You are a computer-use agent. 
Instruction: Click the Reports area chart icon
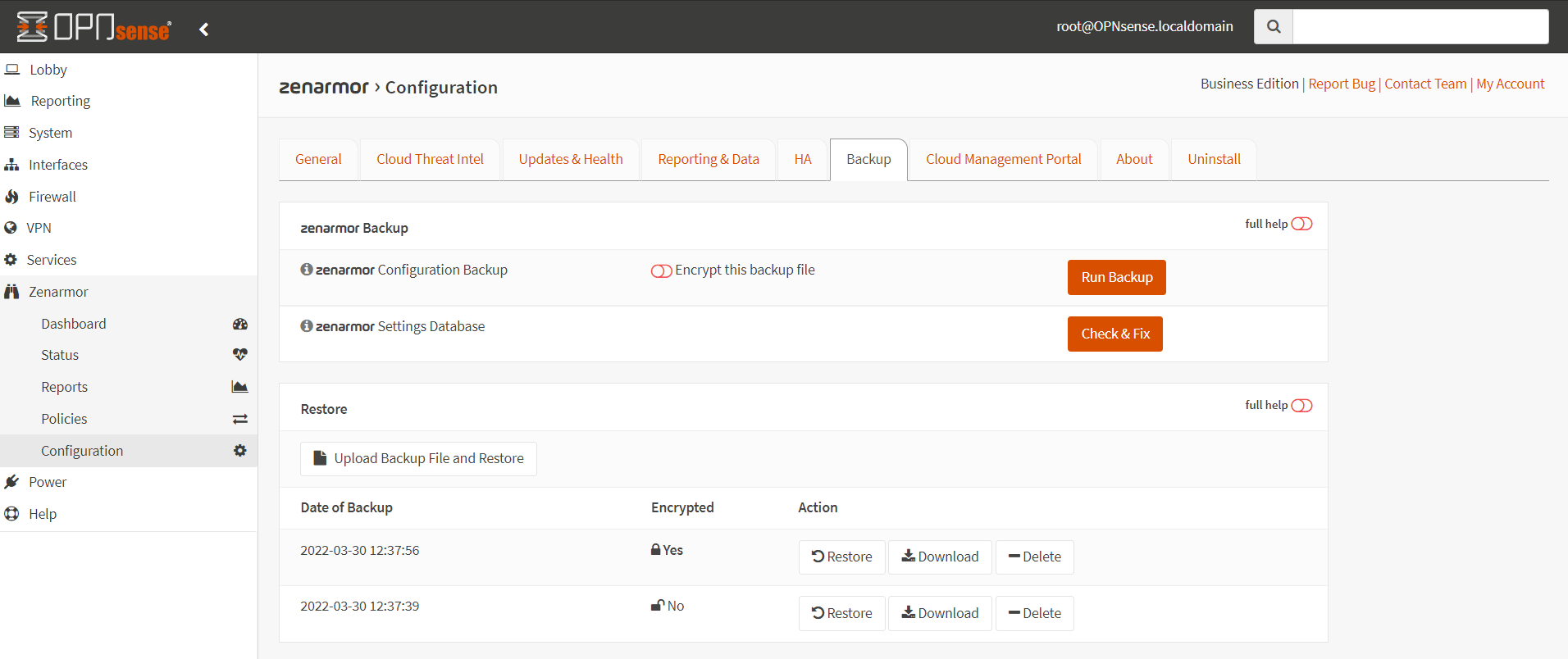tap(240, 387)
